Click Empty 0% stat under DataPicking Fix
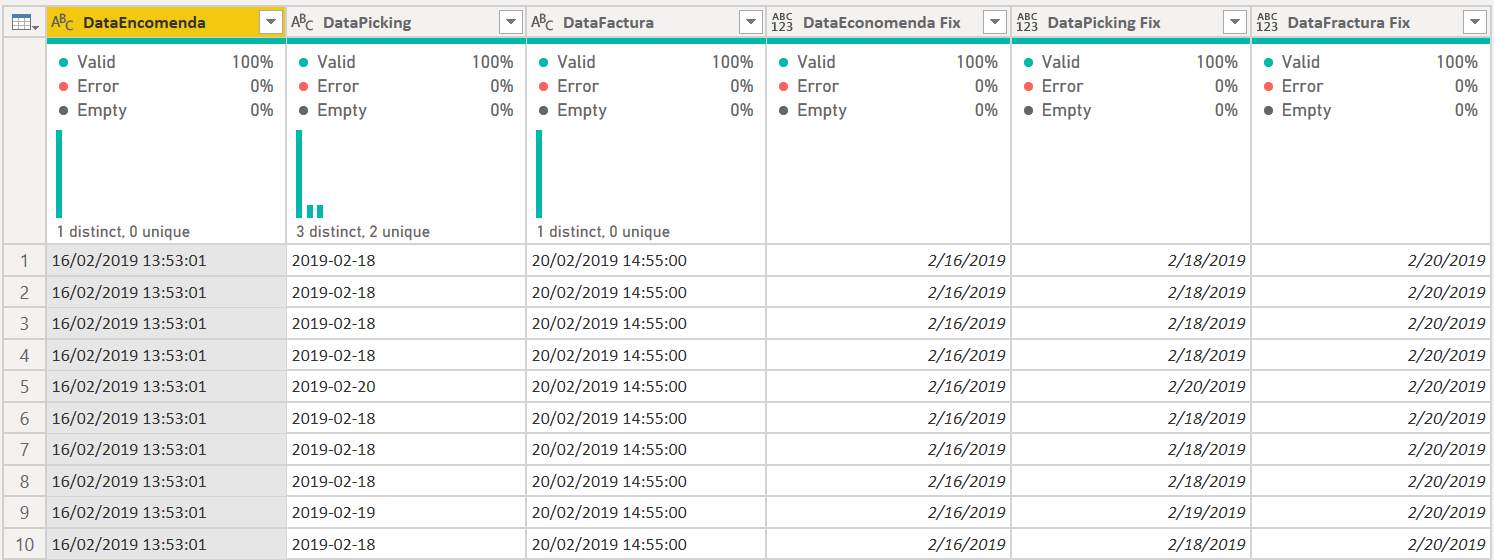 [x=1131, y=110]
